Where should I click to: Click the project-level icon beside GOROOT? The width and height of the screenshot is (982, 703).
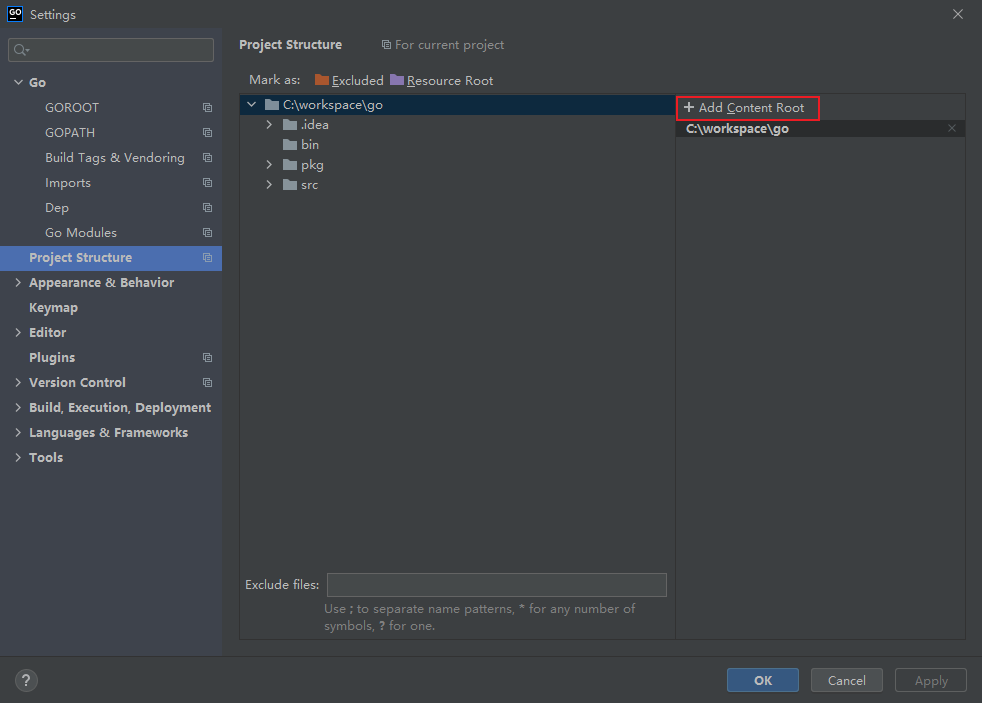point(207,108)
